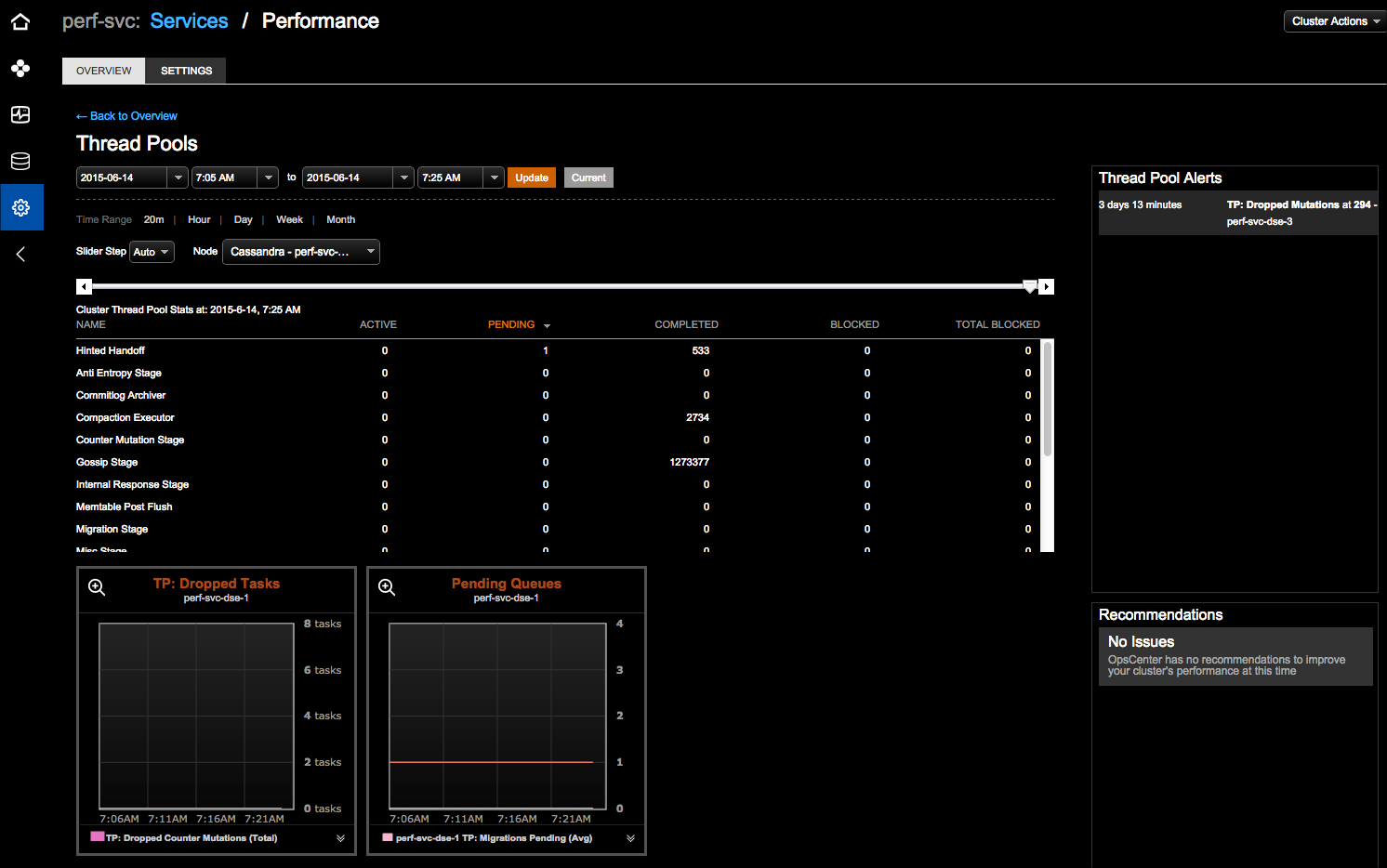
Task: Open the Node dropdown showing Cassandra - perf-svc
Action: click(300, 251)
